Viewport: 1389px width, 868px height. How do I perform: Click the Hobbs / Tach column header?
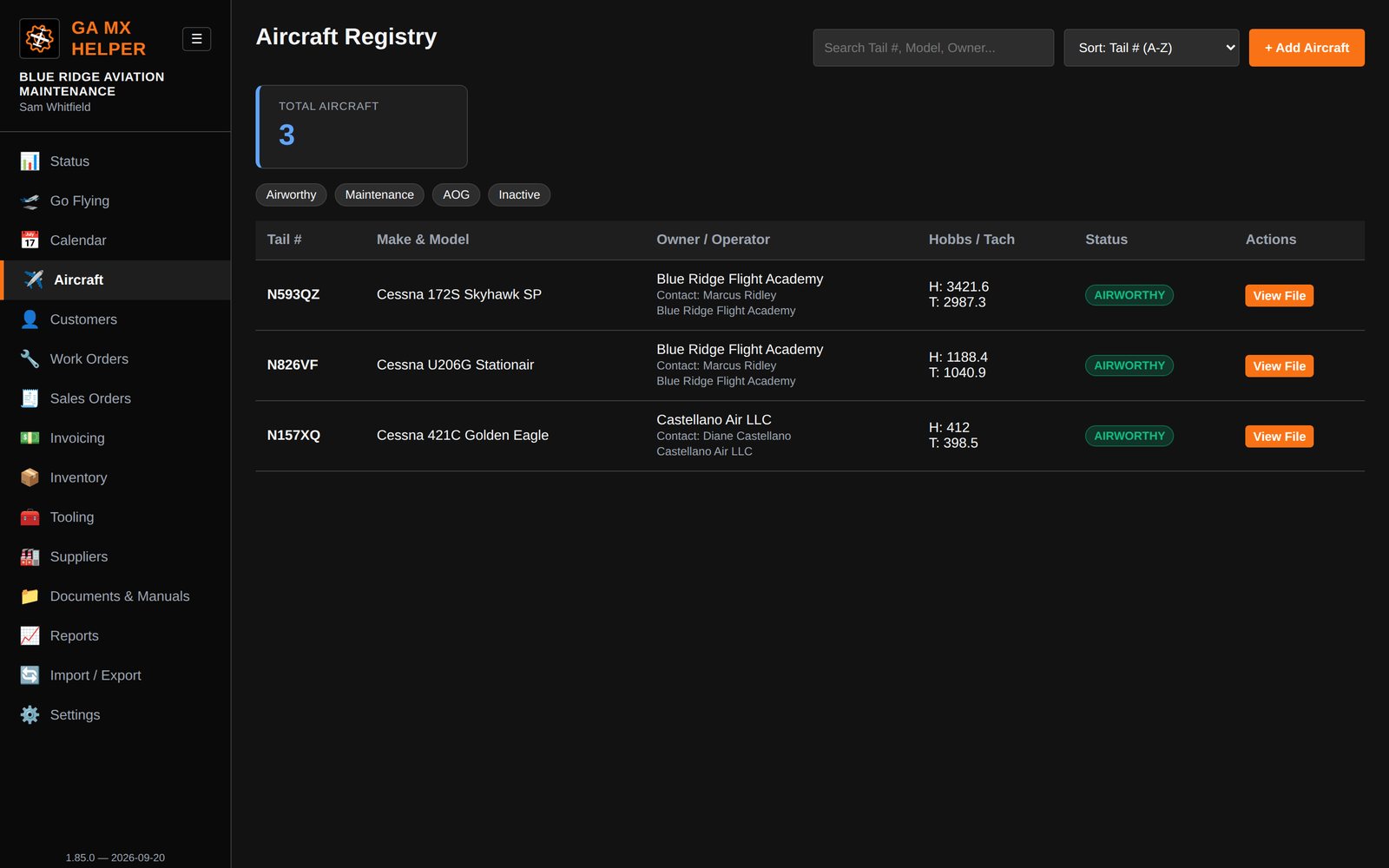pos(971,240)
